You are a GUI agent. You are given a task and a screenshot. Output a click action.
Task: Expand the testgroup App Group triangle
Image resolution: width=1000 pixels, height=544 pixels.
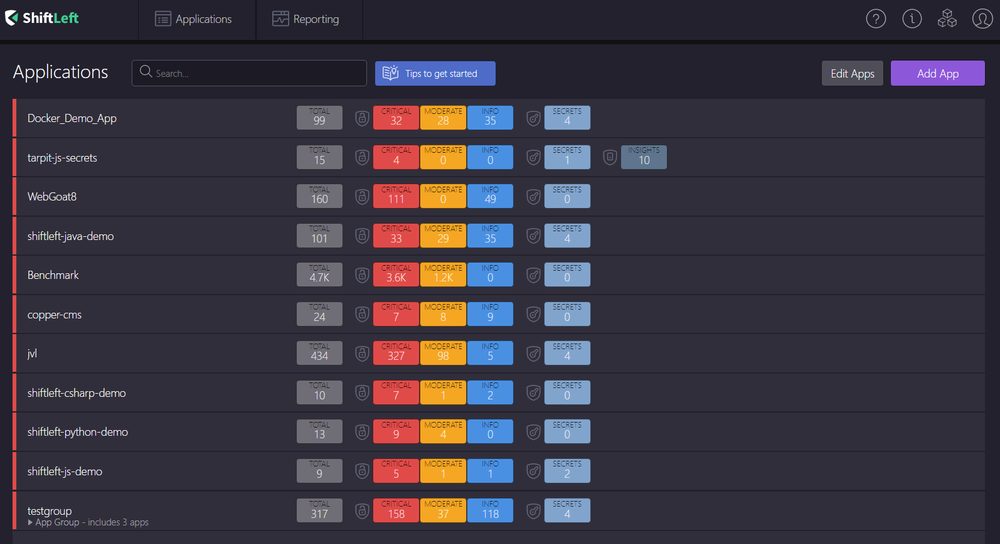(30, 522)
